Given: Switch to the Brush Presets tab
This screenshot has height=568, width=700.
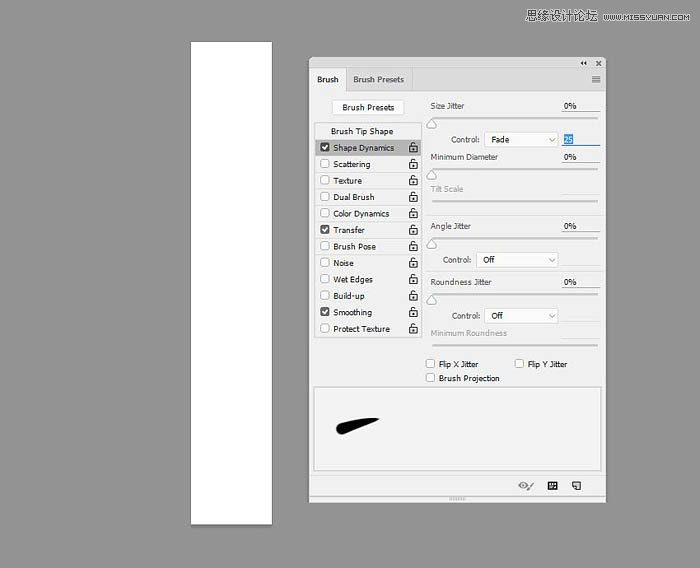Looking at the screenshot, I should [x=378, y=80].
